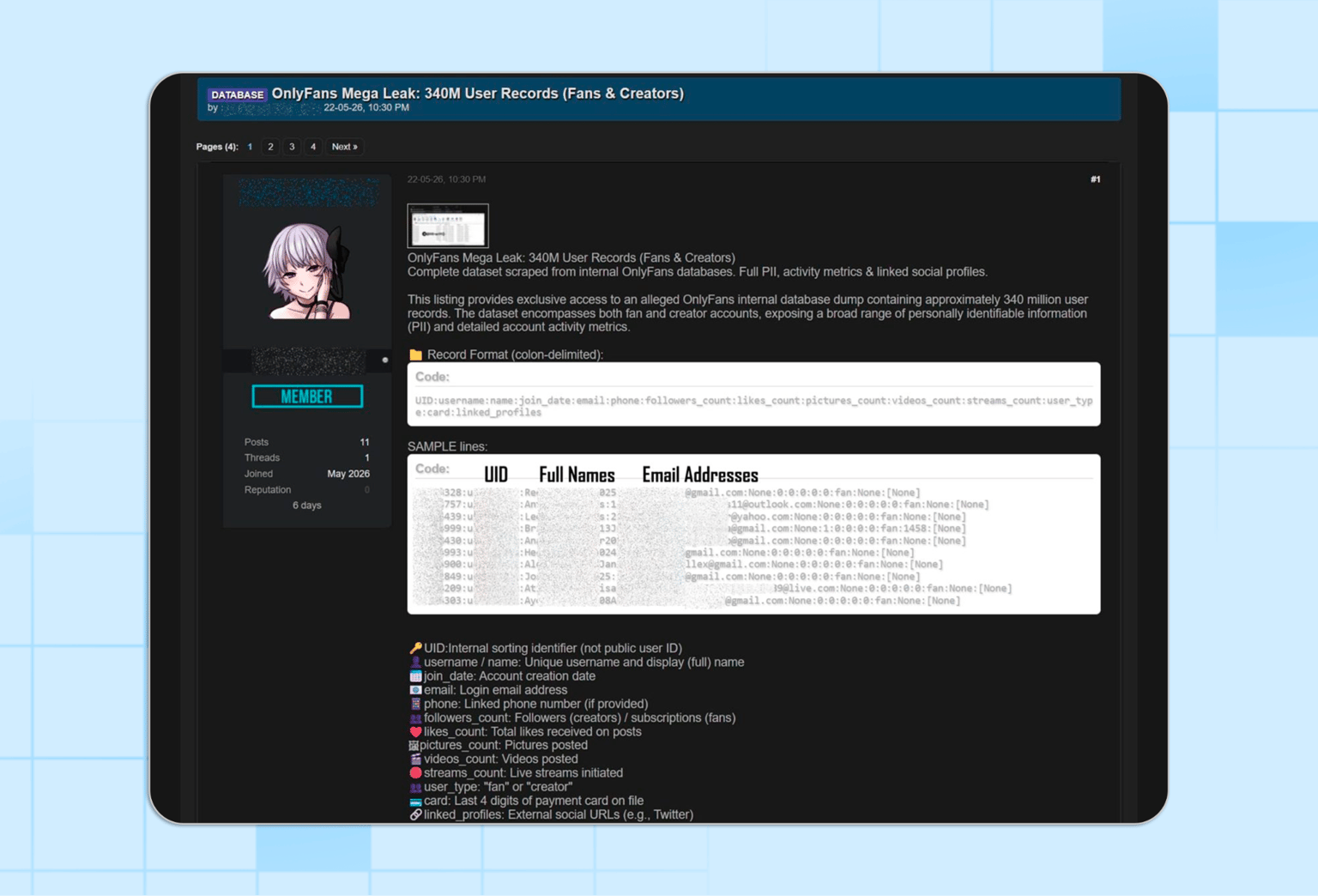Go to page 2 of the thread
Screen dimensions: 1318x896
pos(270,147)
